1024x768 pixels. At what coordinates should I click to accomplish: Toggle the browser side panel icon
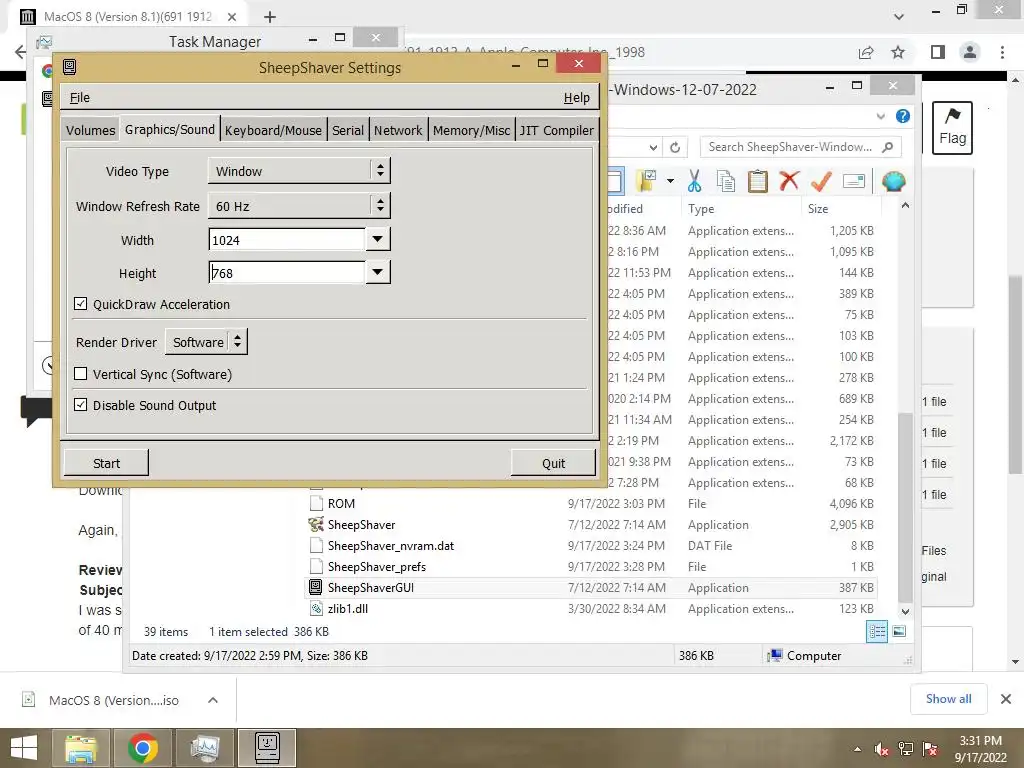click(938, 52)
